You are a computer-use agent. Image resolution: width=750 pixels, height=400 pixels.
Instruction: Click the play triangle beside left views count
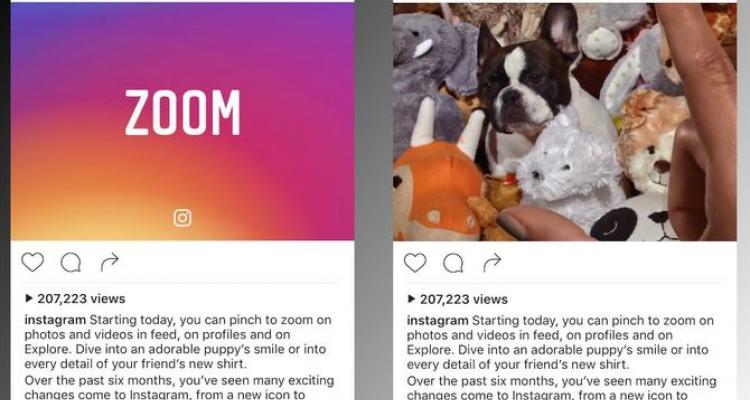click(x=29, y=299)
